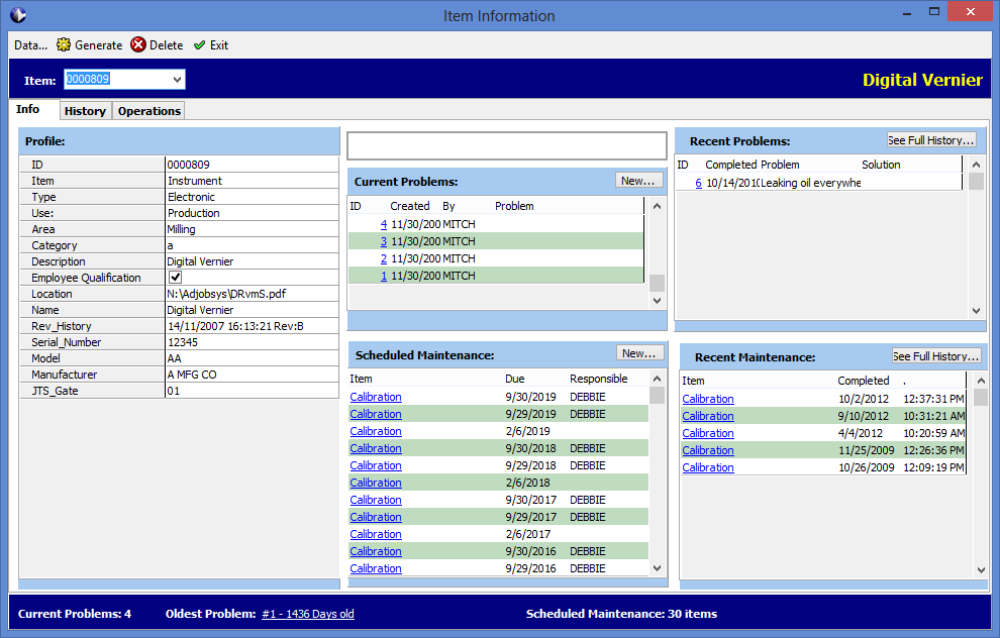Open the Item dropdown arrow
Viewport: 1000px width, 638px height.
tap(177, 80)
